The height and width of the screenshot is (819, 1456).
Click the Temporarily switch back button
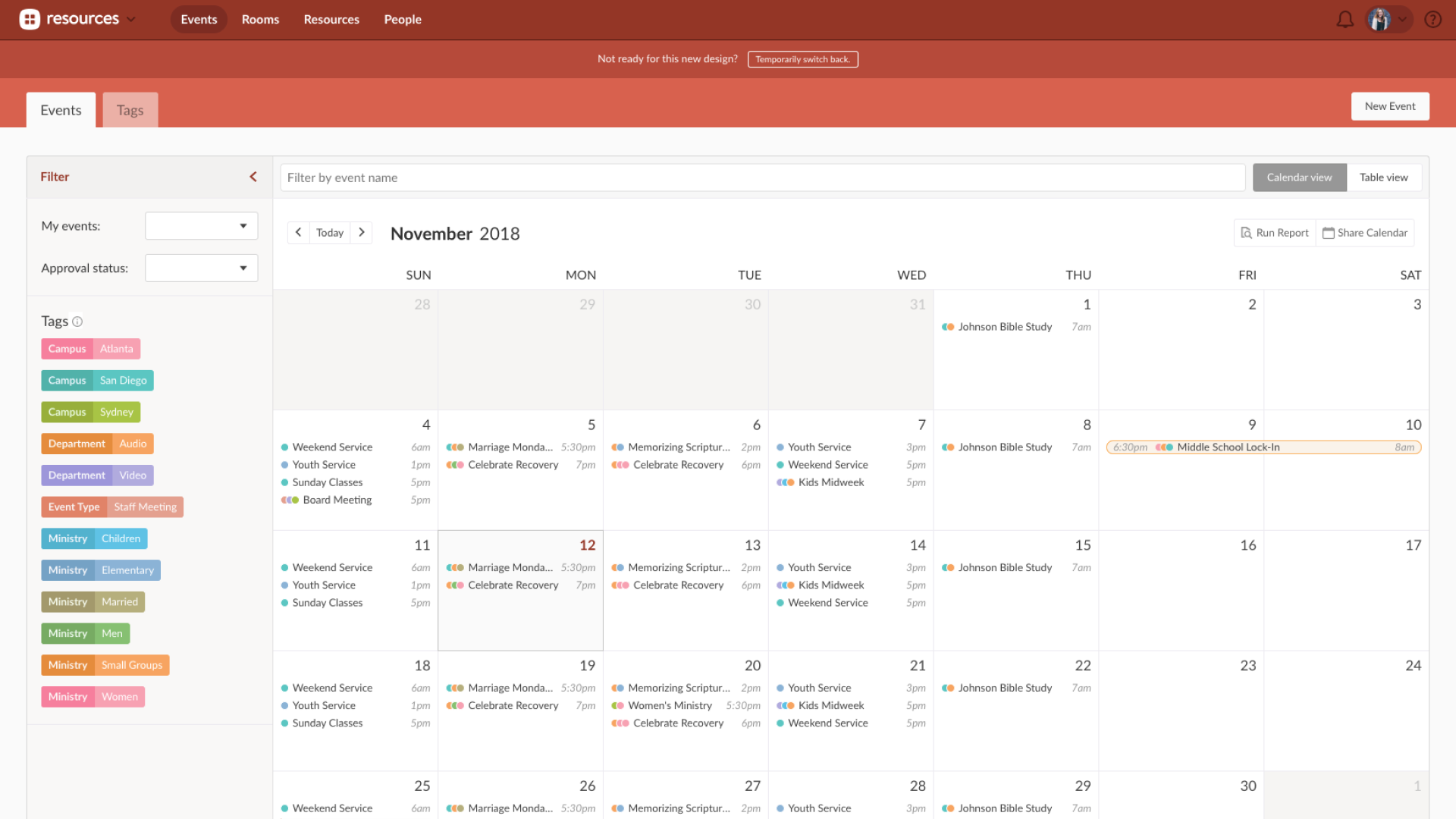(802, 58)
